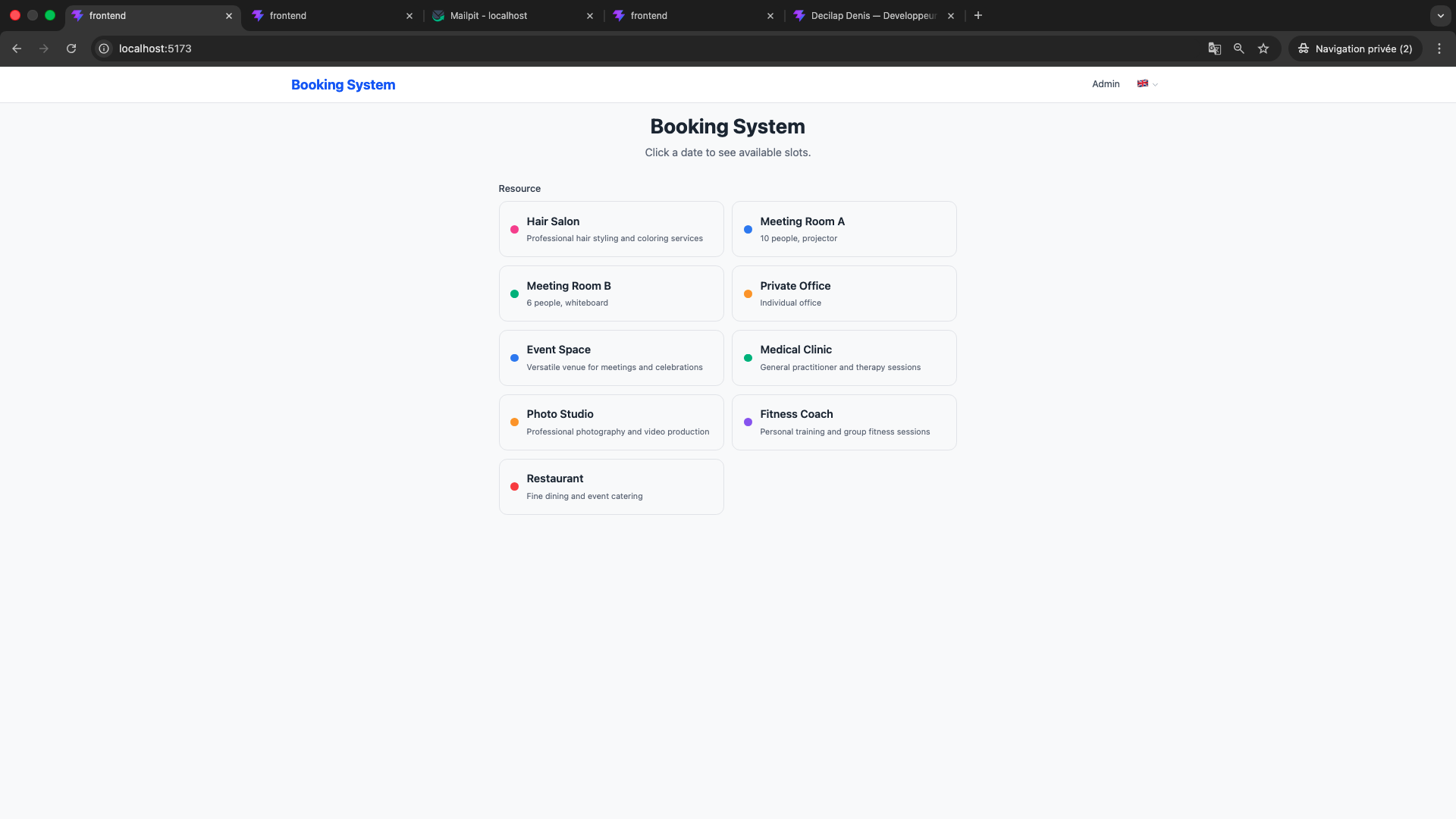Click the localhost:5173 address bar
The width and height of the screenshot is (1456, 819).
pos(652,49)
